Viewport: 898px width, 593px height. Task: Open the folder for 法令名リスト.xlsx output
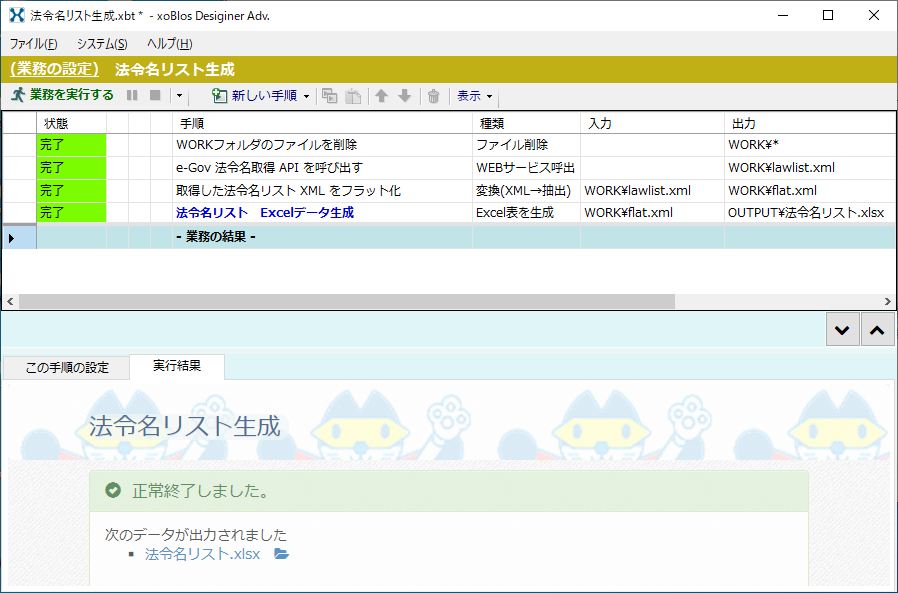[280, 553]
